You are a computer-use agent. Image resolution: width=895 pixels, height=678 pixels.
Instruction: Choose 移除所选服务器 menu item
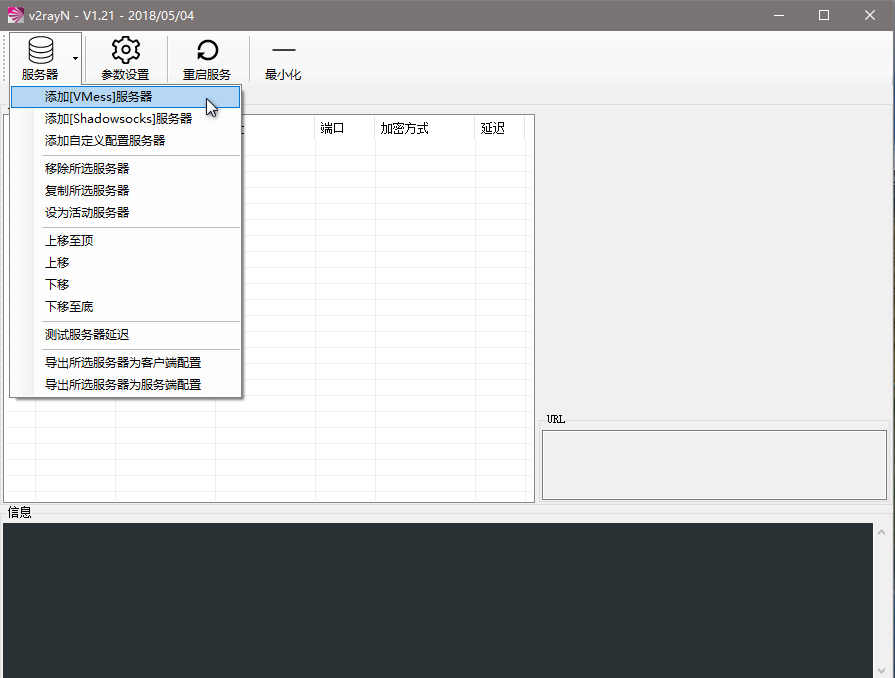point(126,169)
